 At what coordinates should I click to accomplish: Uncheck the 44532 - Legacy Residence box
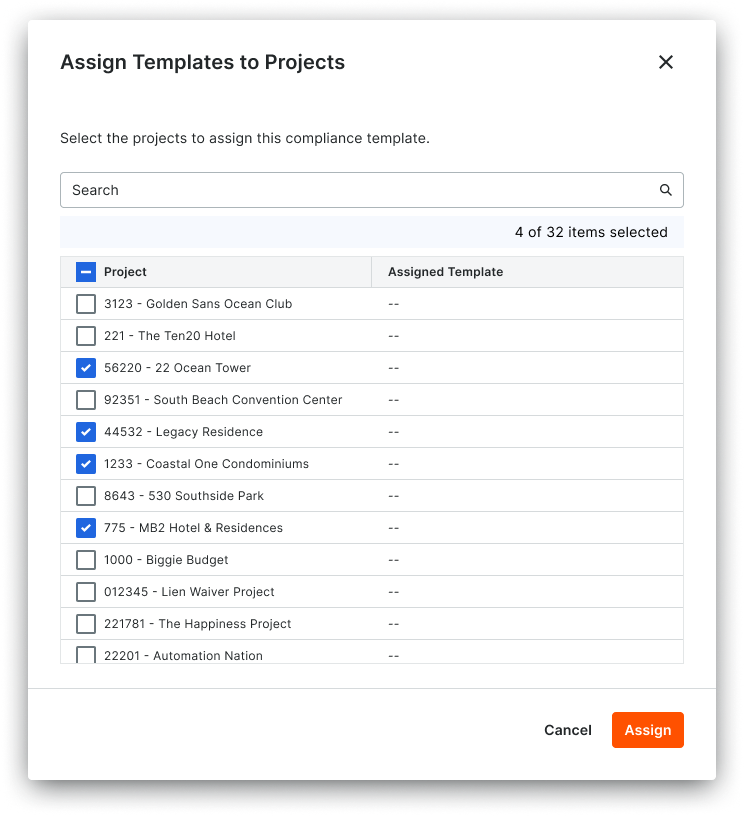click(86, 432)
